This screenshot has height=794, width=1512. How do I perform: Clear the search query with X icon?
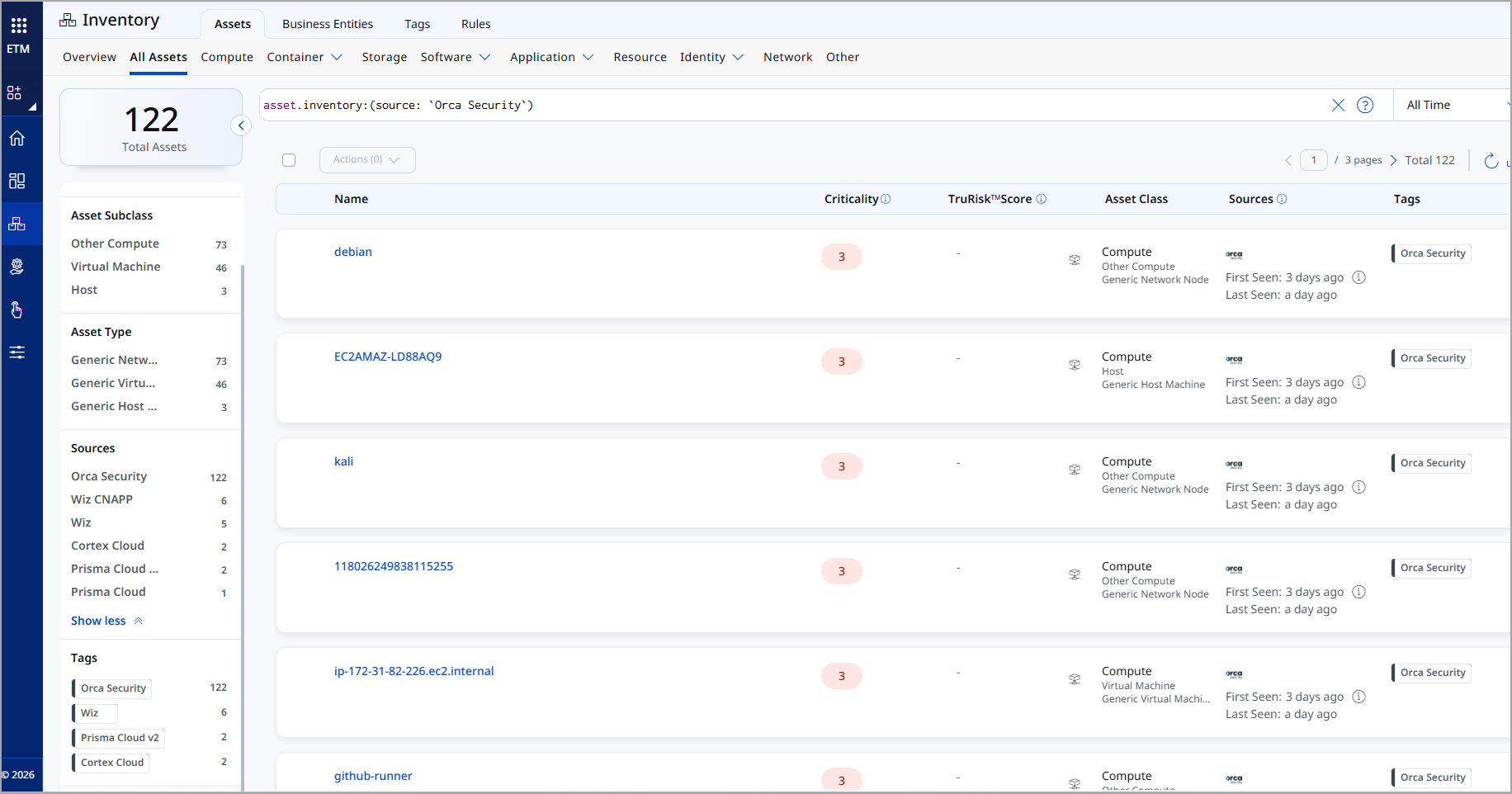1338,105
